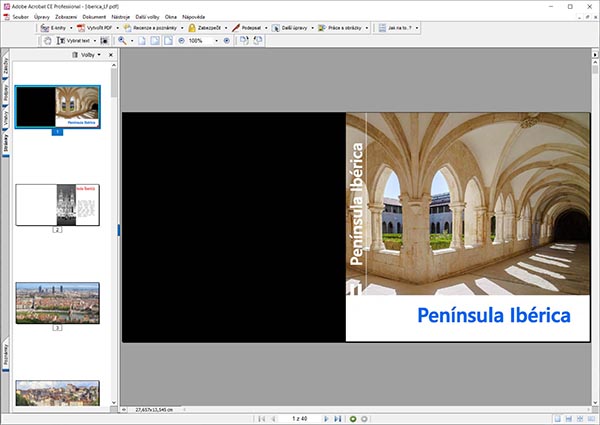
Task: Open the Dokument menu
Action: click(96, 16)
